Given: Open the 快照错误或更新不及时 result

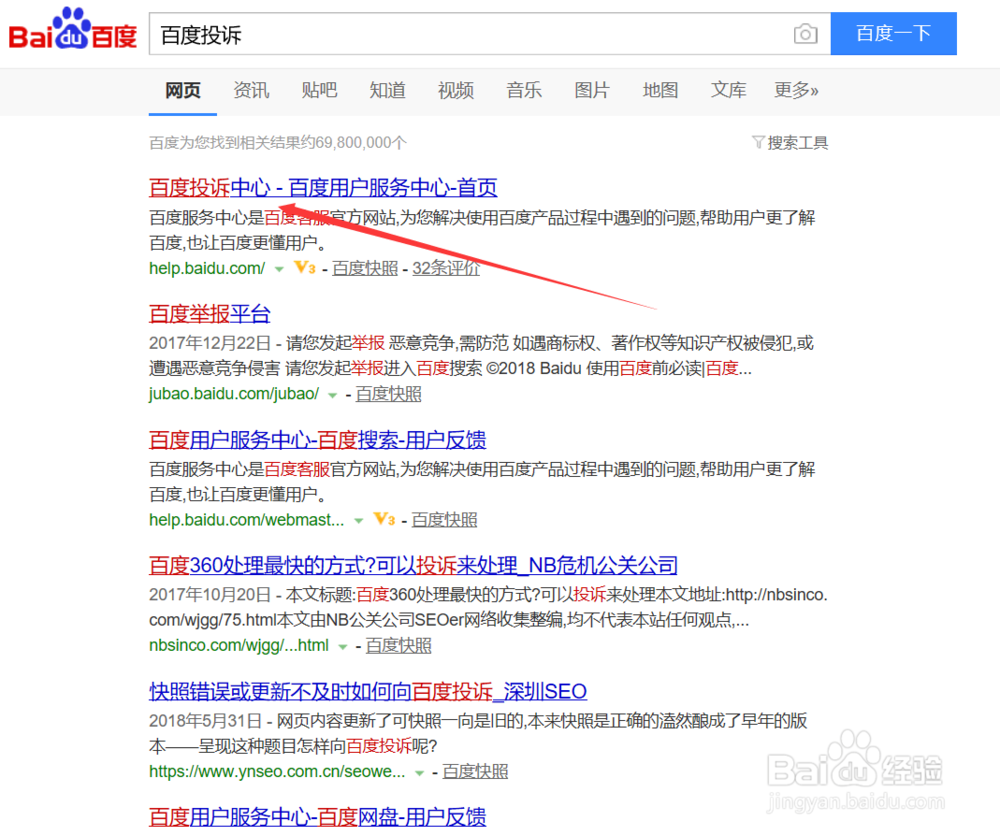Looking at the screenshot, I should [367, 691].
